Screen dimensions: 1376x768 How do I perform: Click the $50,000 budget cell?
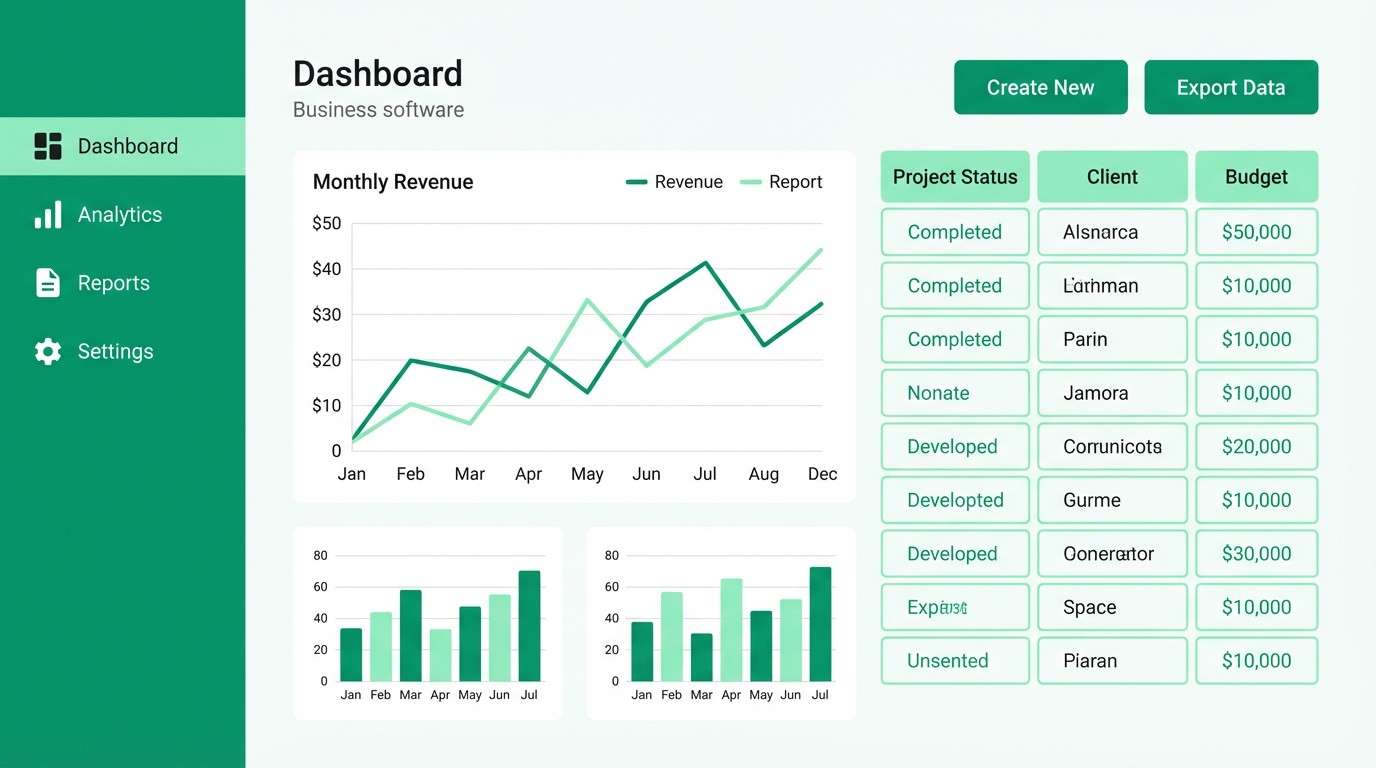tap(1256, 232)
